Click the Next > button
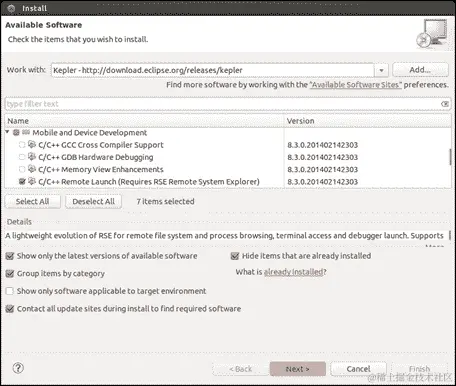The width and height of the screenshot is (456, 386). 298,369
